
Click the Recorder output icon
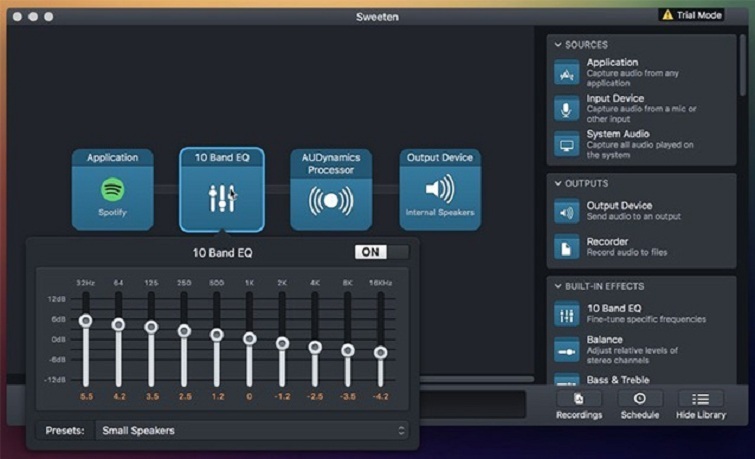pyautogui.click(x=567, y=247)
